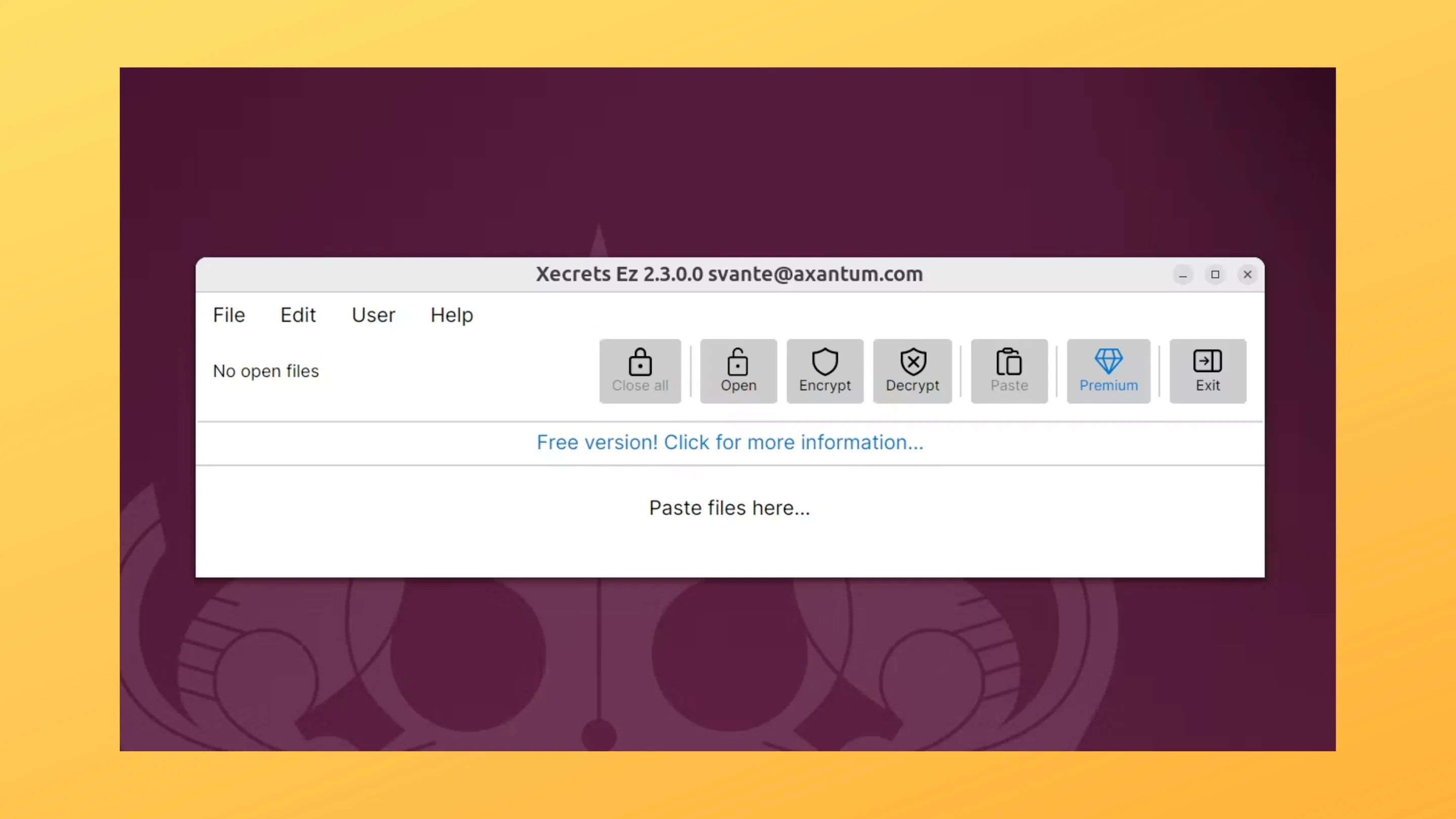
Task: Click the Paste clipboard button
Action: coord(1009,371)
